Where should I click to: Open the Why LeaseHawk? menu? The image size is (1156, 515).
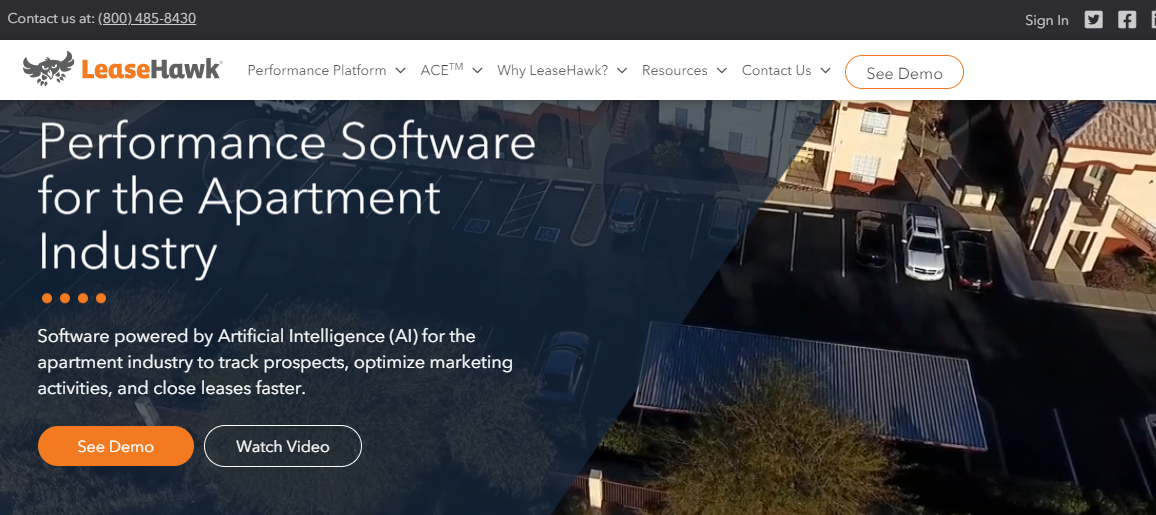coord(552,70)
